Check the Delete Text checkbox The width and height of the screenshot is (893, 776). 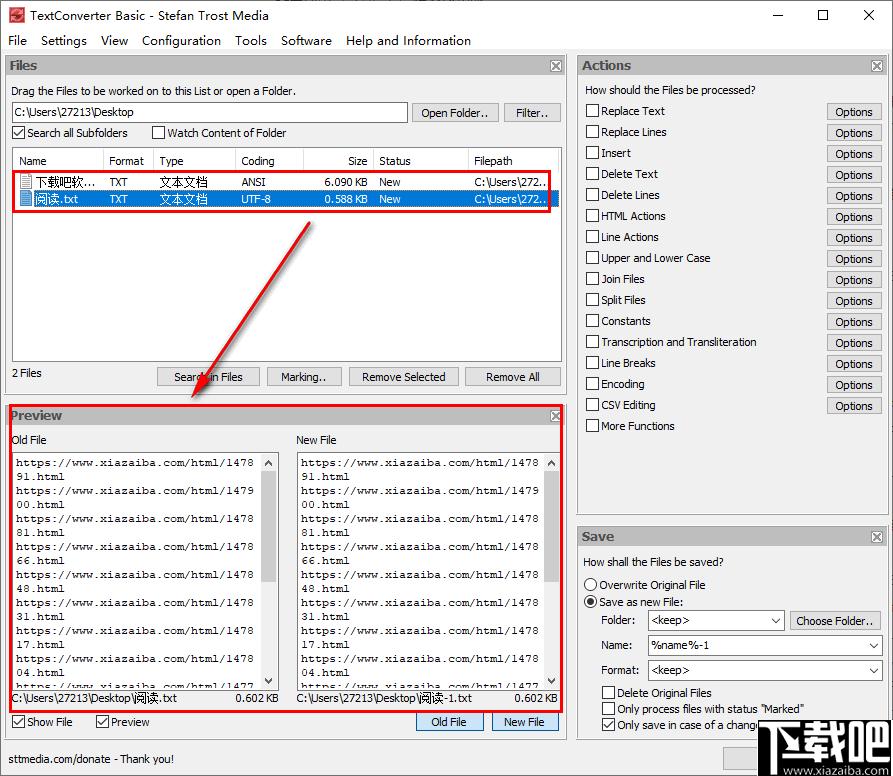point(592,174)
